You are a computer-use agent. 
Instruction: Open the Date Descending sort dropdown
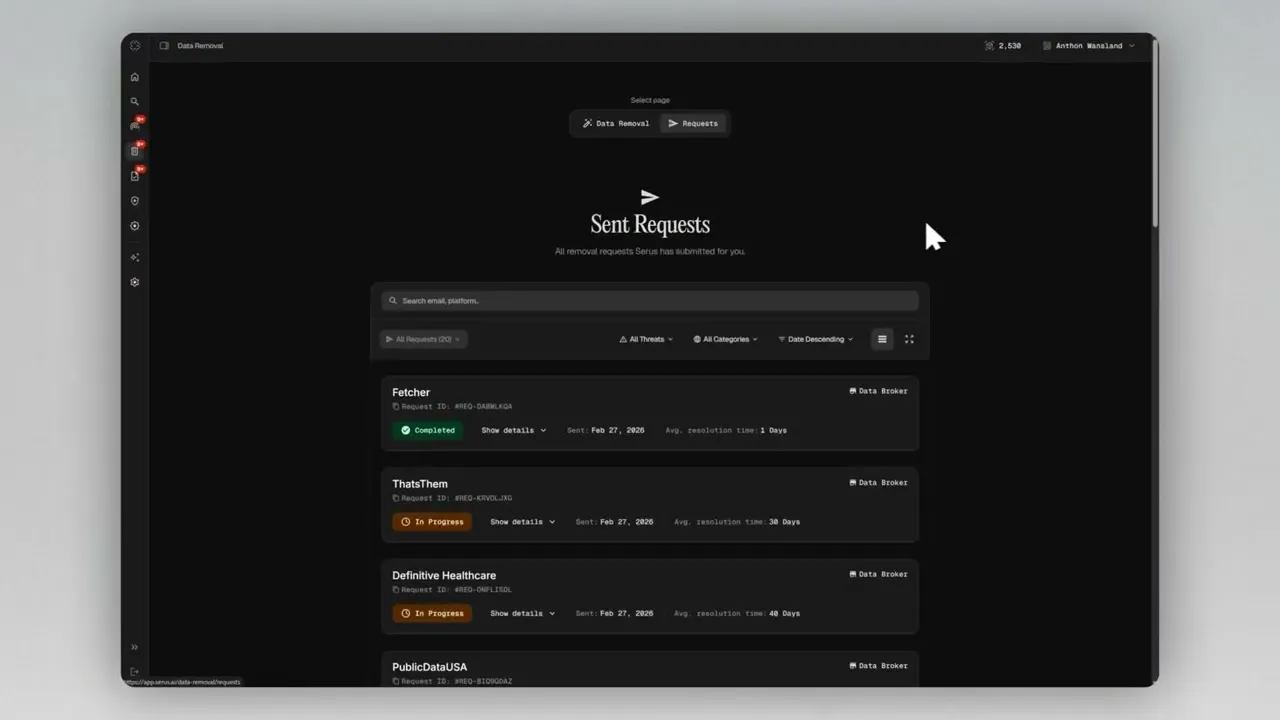pos(816,339)
